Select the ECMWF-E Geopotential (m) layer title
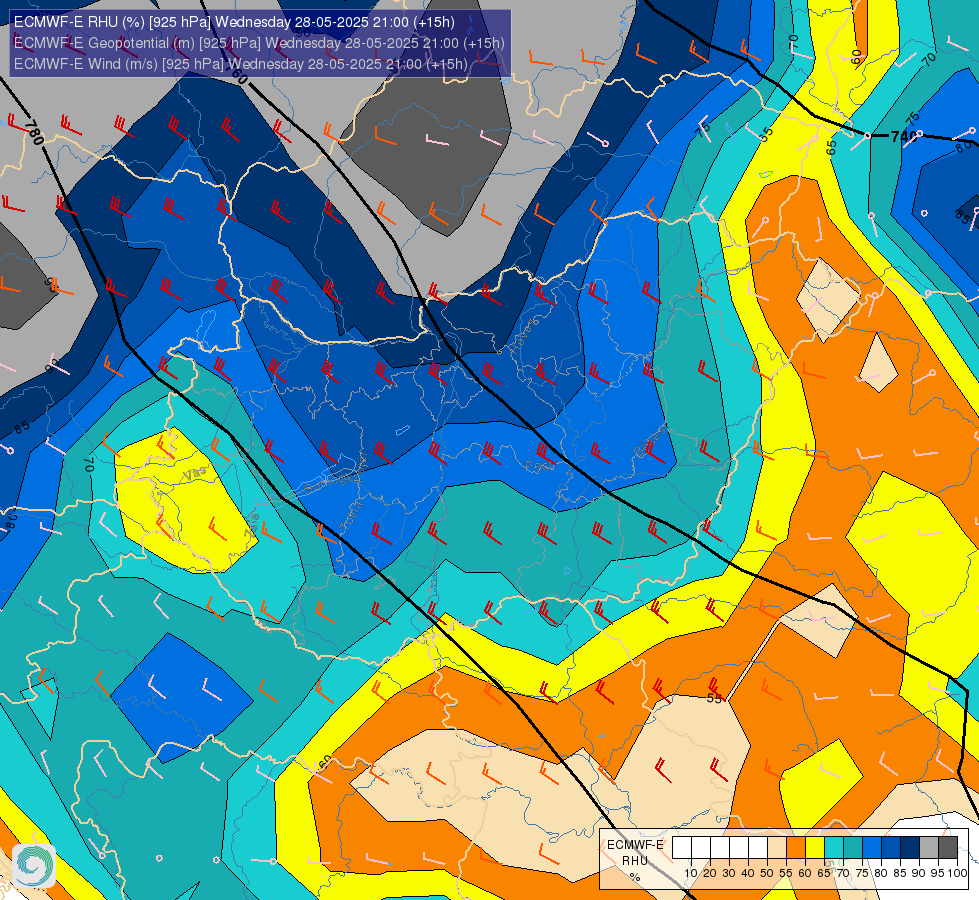The width and height of the screenshot is (979, 900). click(259, 43)
